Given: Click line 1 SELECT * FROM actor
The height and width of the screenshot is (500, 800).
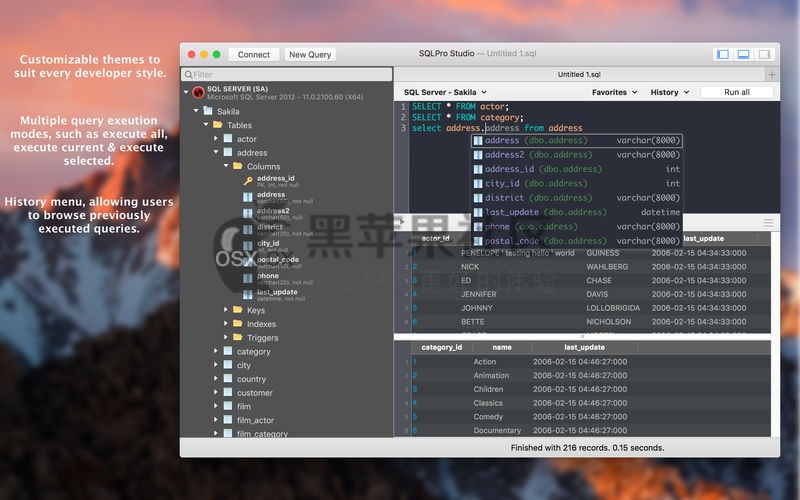Looking at the screenshot, I should (x=460, y=107).
